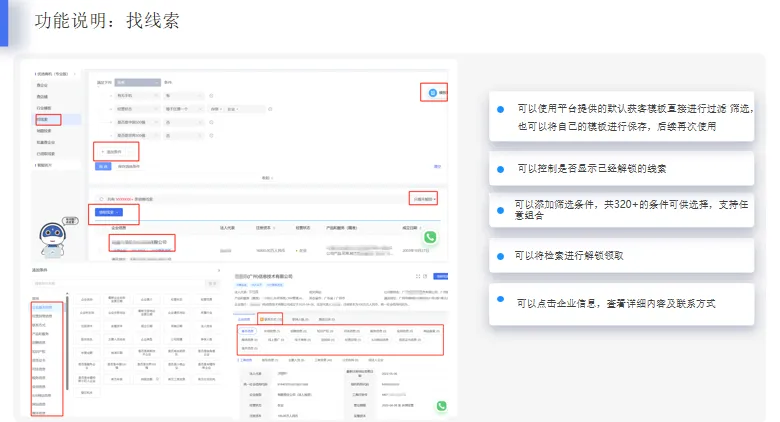Open the 等于任意一个 operator dropdown
This screenshot has height=422, width=780.
[x=184, y=109]
